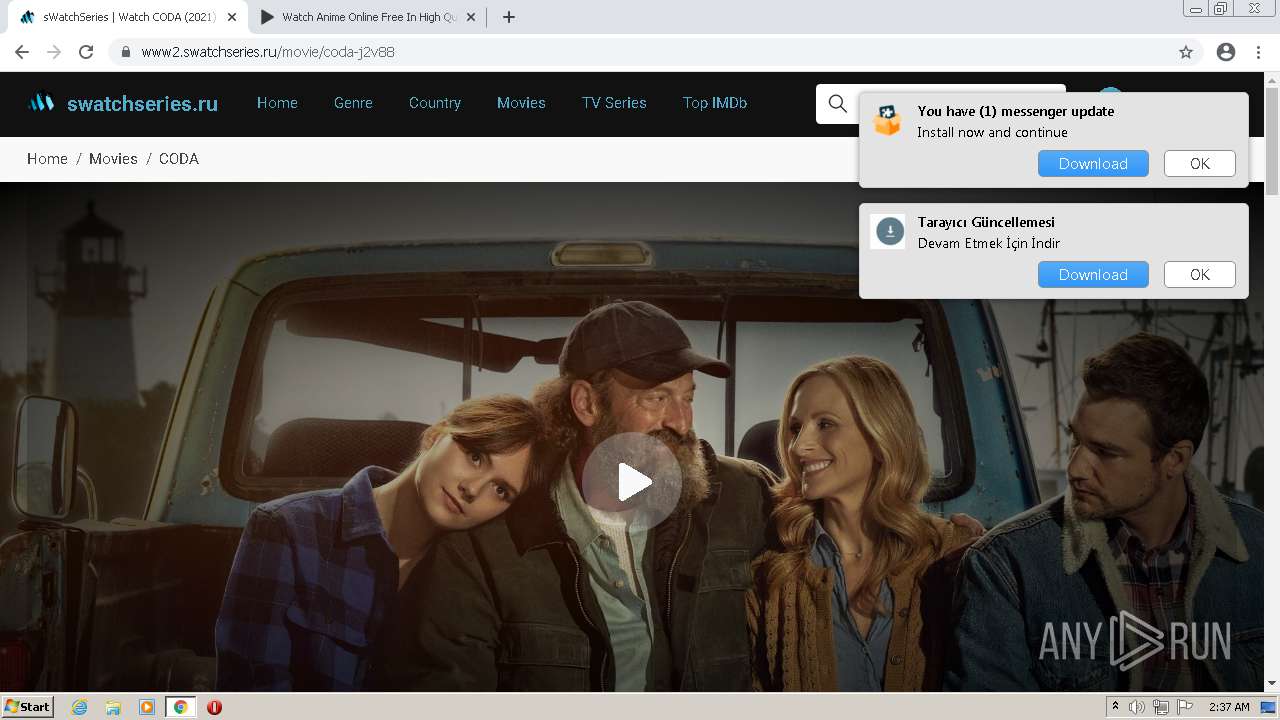1280x720 pixels.
Task: Open the Home nav menu item
Action: click(277, 103)
